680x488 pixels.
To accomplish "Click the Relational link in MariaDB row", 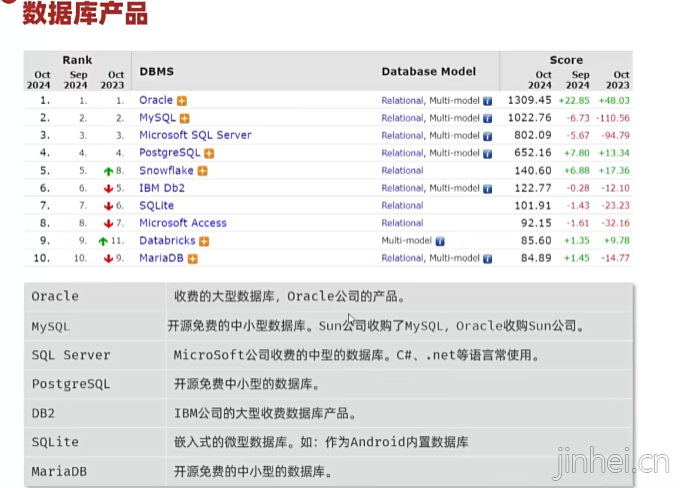I will click(402, 258).
